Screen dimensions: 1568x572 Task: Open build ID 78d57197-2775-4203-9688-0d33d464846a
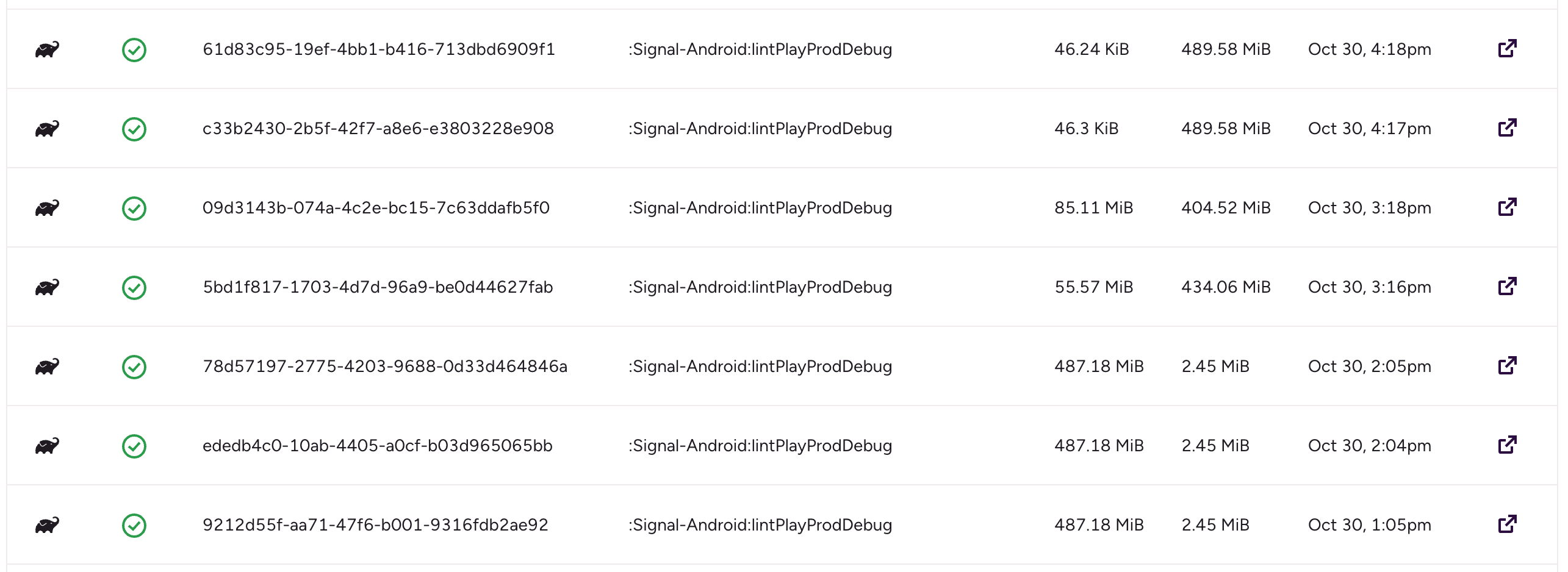pos(384,366)
